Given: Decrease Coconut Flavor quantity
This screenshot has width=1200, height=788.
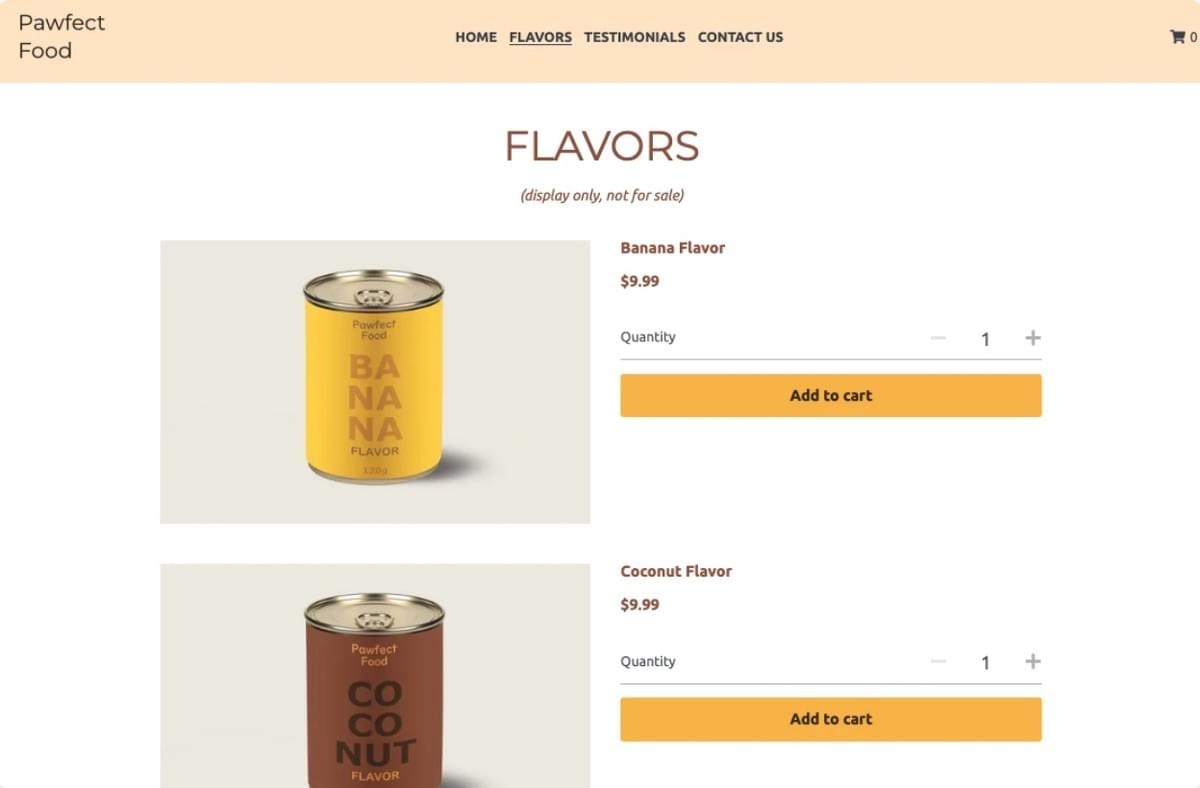Looking at the screenshot, I should (938, 661).
